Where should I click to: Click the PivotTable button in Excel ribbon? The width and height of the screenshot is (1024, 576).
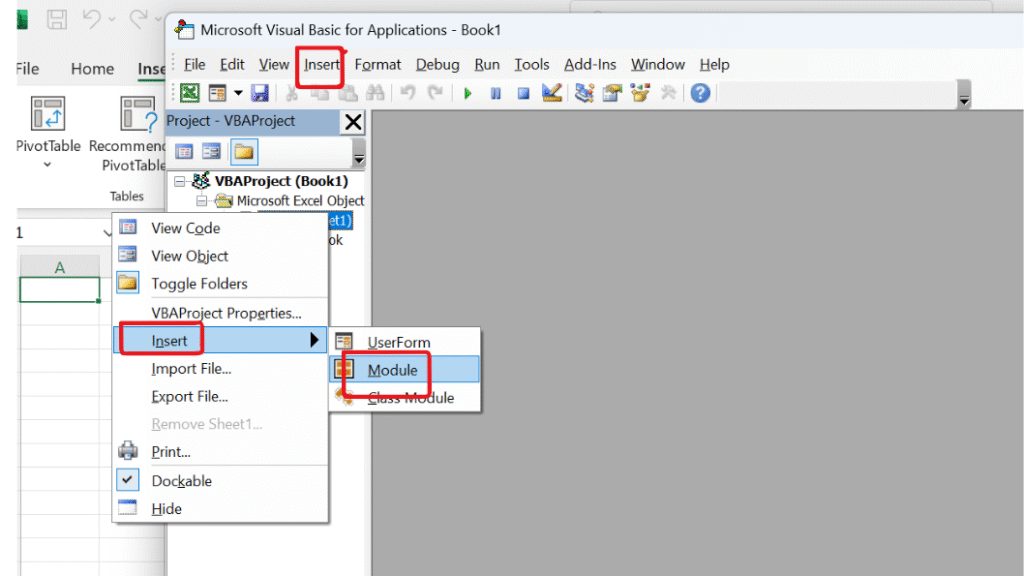pyautogui.click(x=48, y=125)
